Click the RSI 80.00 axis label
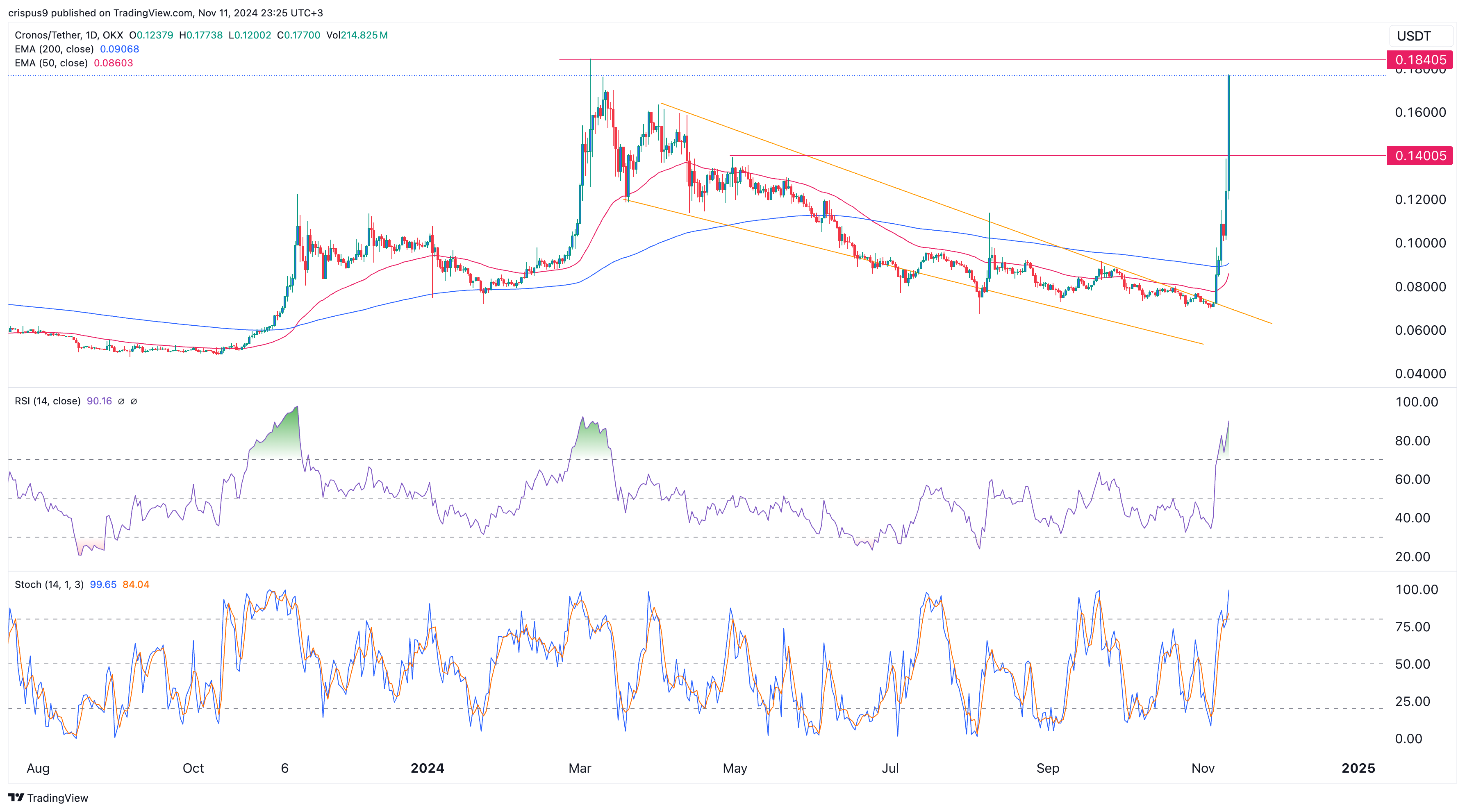The image size is (1465, 812). [x=1412, y=441]
